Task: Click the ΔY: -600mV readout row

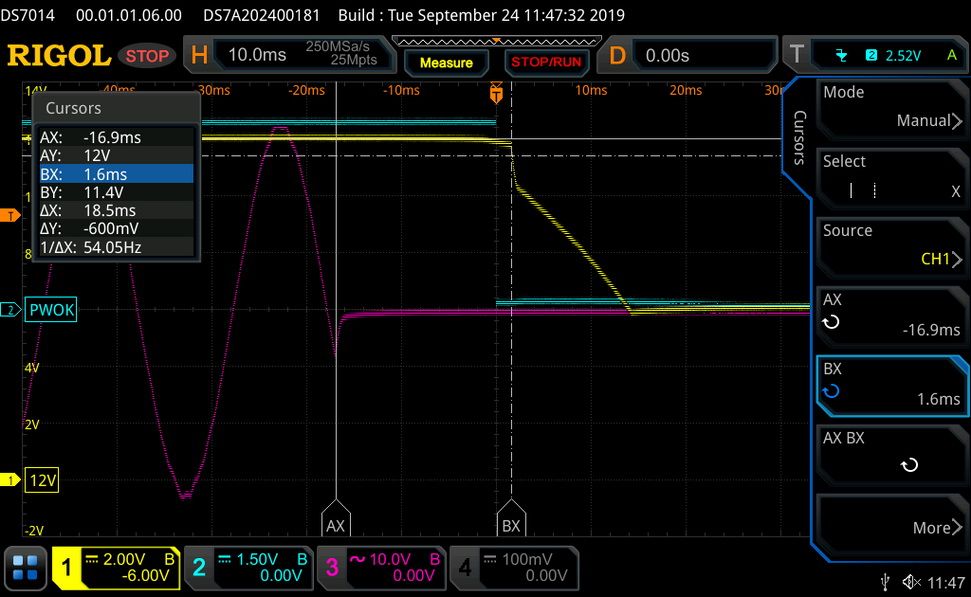Action: pos(116,228)
